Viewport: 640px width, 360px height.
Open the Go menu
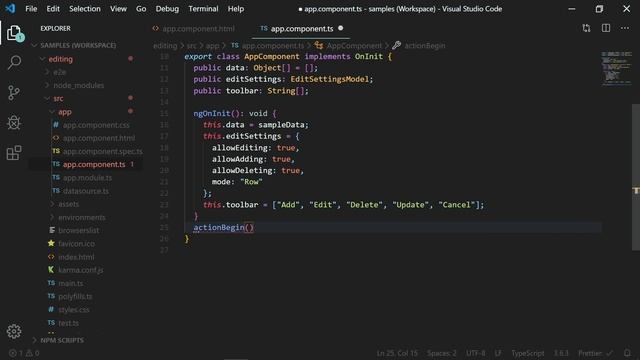[x=141, y=9]
